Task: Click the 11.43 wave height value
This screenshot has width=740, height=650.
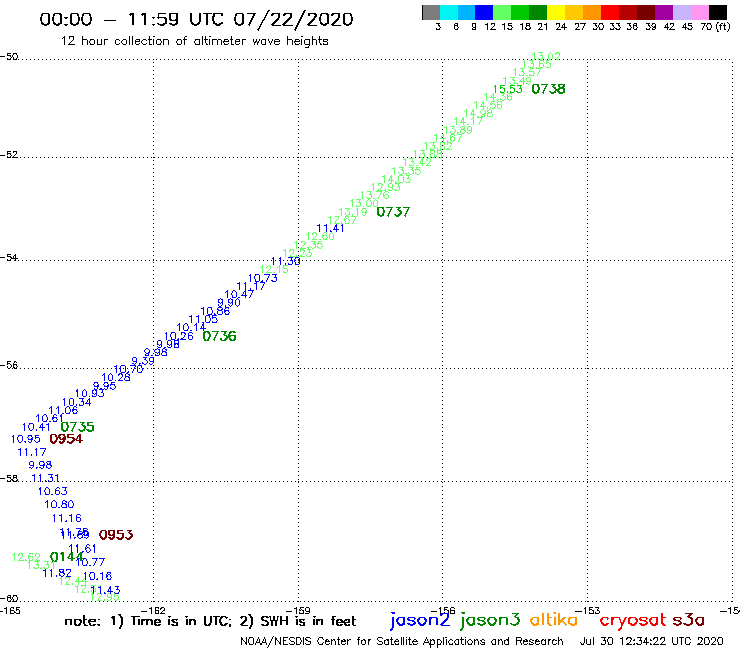Action: pyautogui.click(x=105, y=591)
